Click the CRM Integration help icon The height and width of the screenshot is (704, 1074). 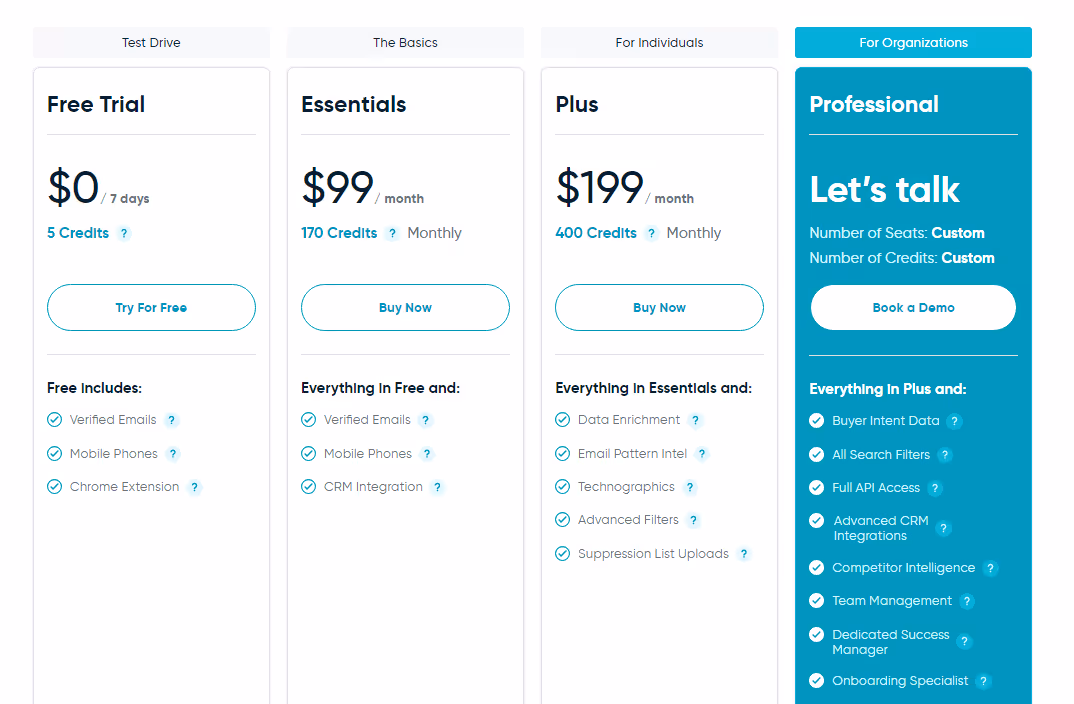[x=437, y=487]
